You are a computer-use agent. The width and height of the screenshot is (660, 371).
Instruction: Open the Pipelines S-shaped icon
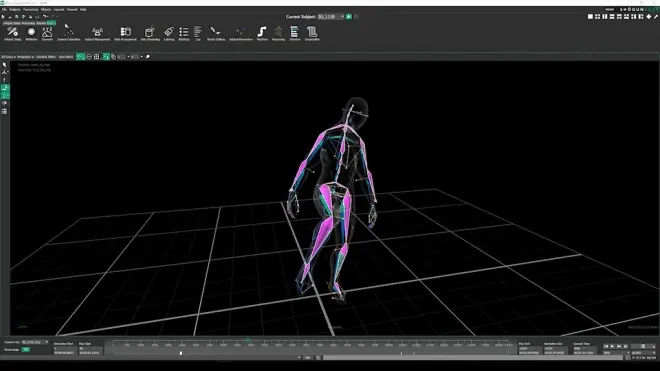coord(262,33)
